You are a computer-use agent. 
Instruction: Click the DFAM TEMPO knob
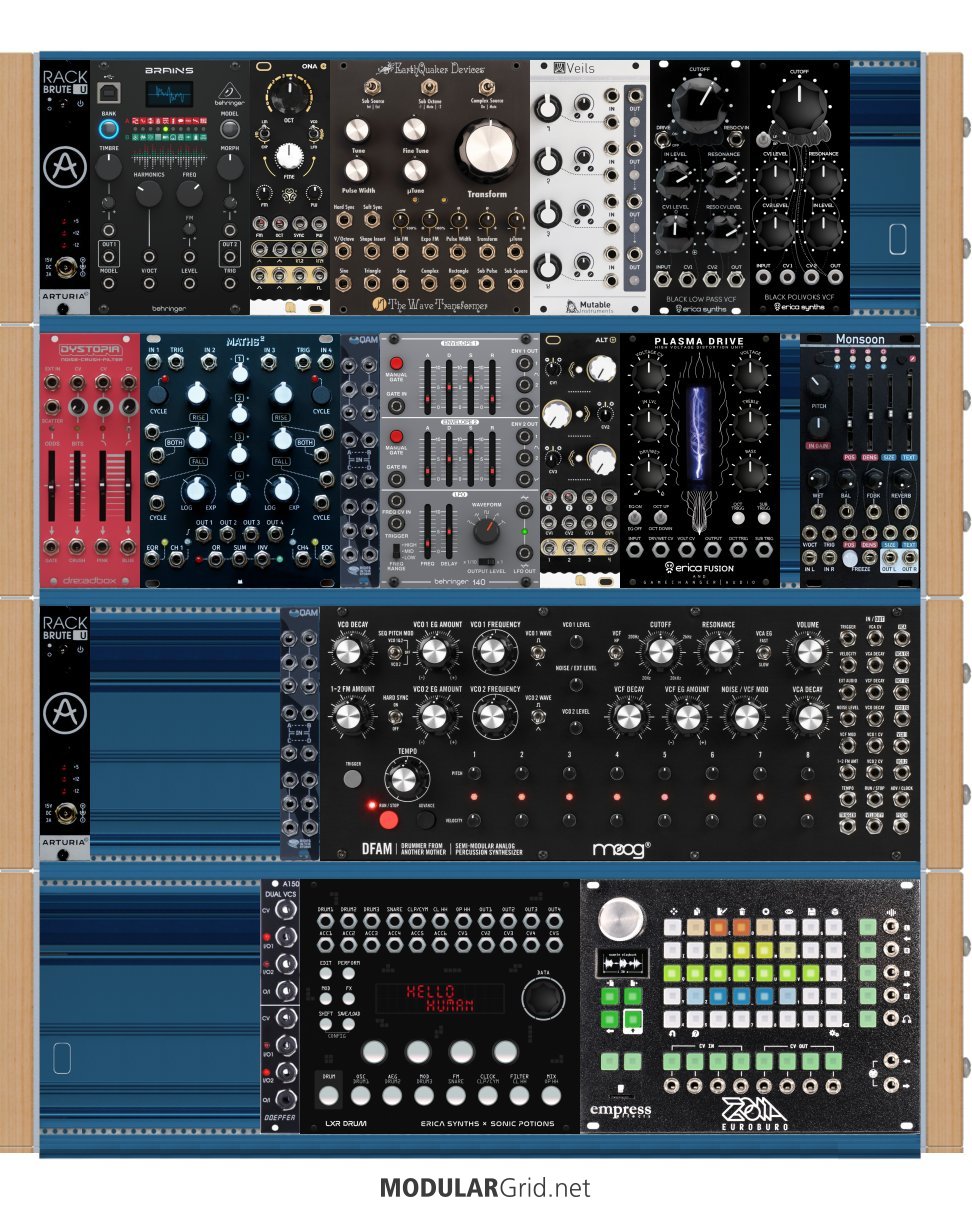pyautogui.click(x=406, y=779)
